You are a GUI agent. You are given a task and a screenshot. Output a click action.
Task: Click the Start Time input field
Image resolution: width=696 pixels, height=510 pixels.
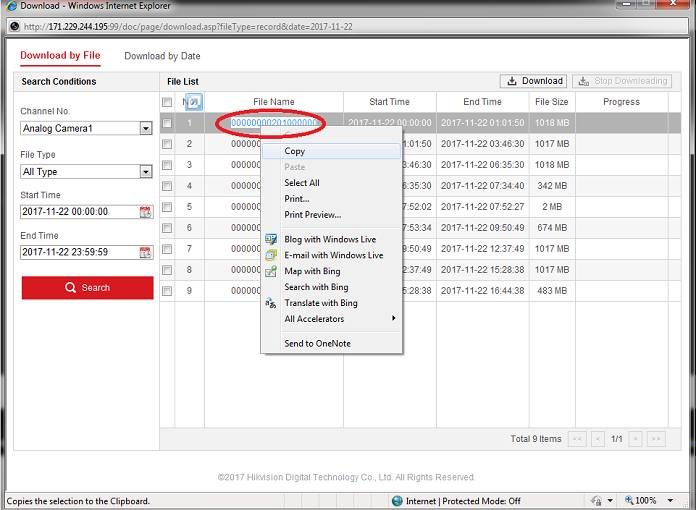coord(78,212)
